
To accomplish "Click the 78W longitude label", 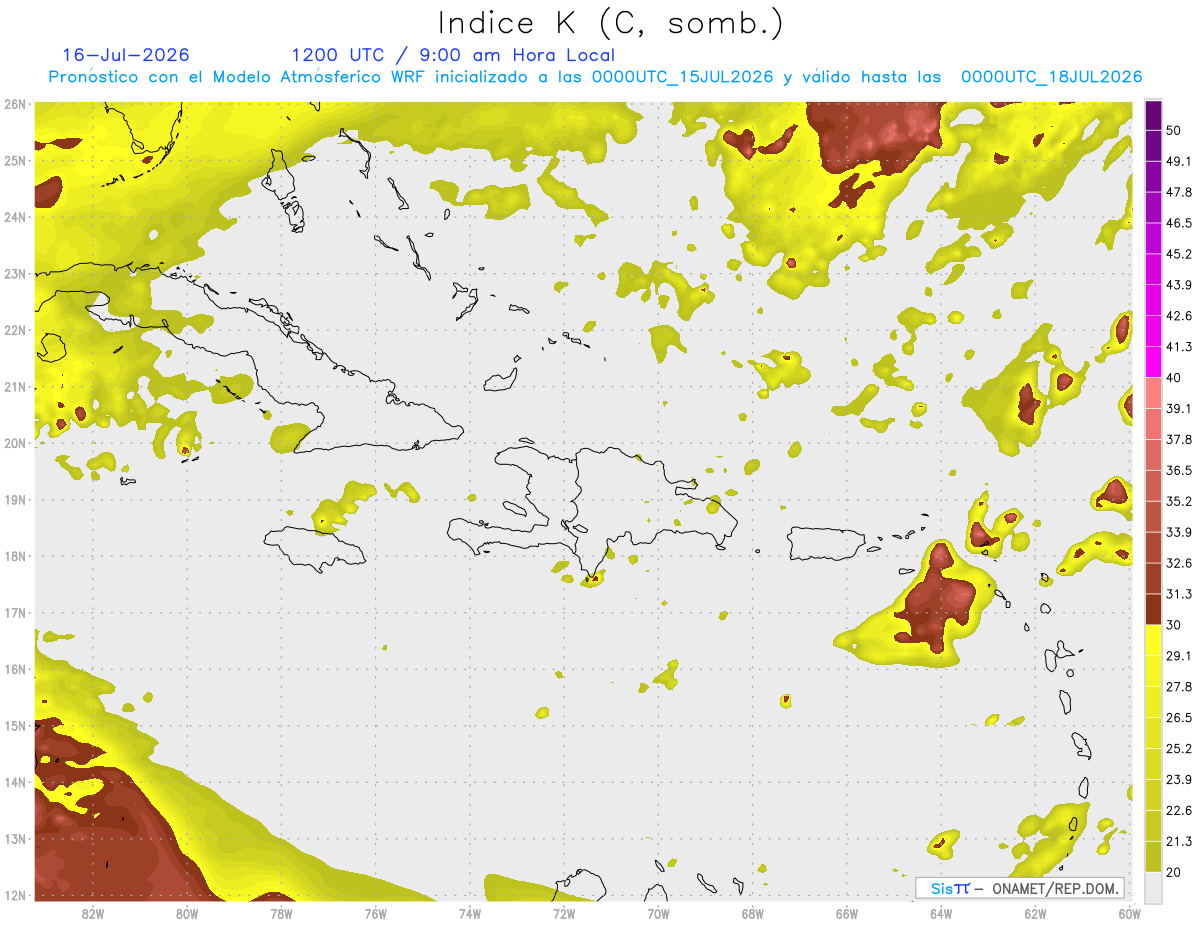I will [281, 913].
